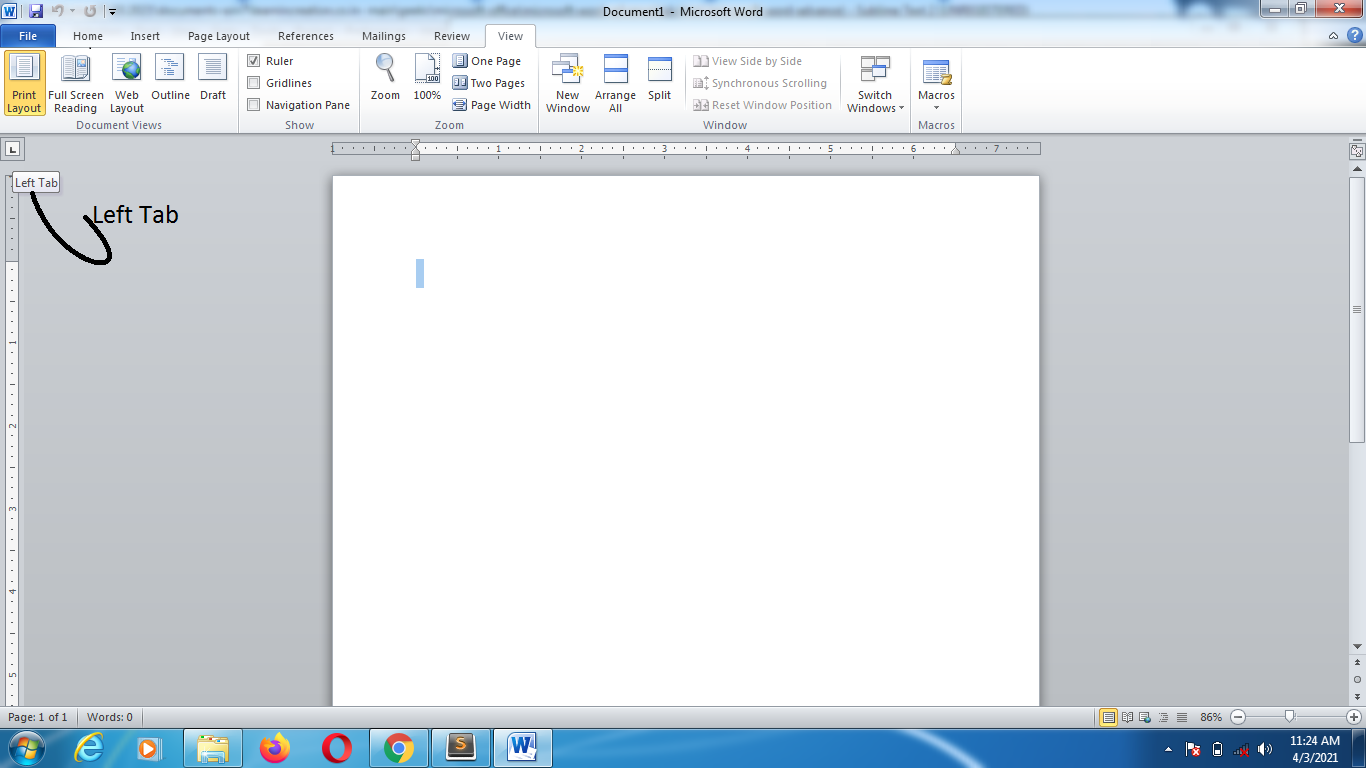This screenshot has height=768, width=1366.
Task: Open the Switch Windows dropdown
Action: pyautogui.click(x=874, y=83)
